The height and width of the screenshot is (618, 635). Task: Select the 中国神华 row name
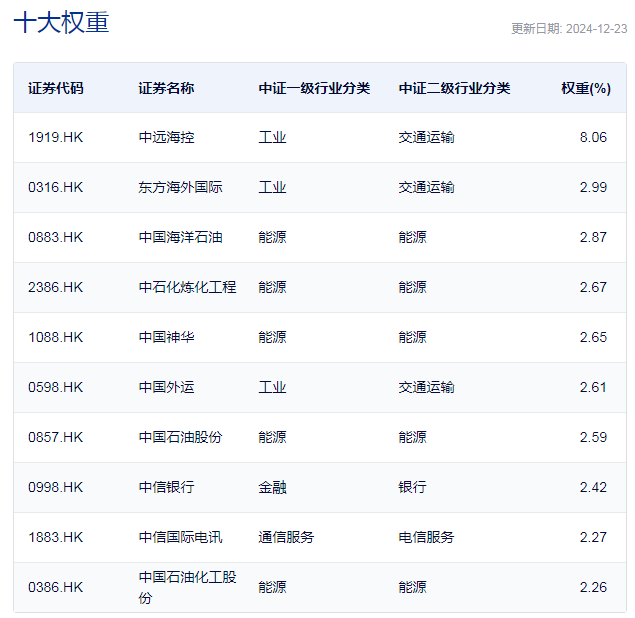pos(166,337)
